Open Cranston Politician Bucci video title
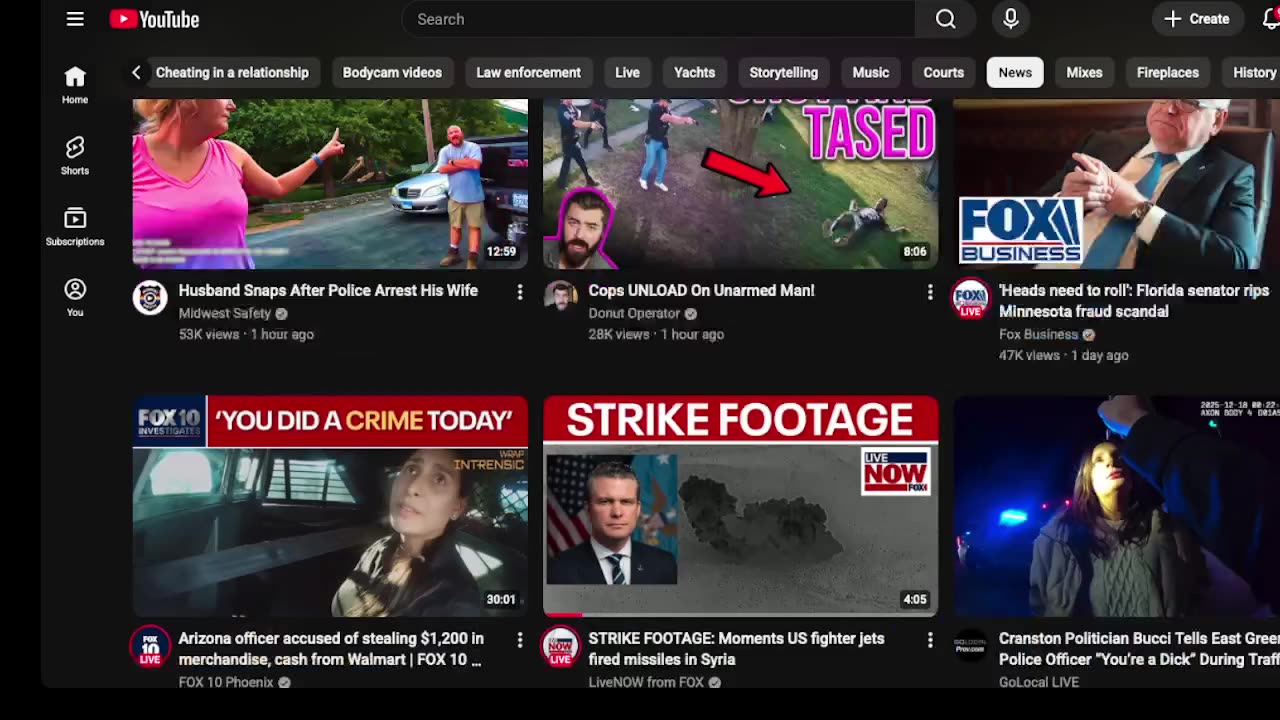Image resolution: width=1280 pixels, height=720 pixels. click(1139, 649)
